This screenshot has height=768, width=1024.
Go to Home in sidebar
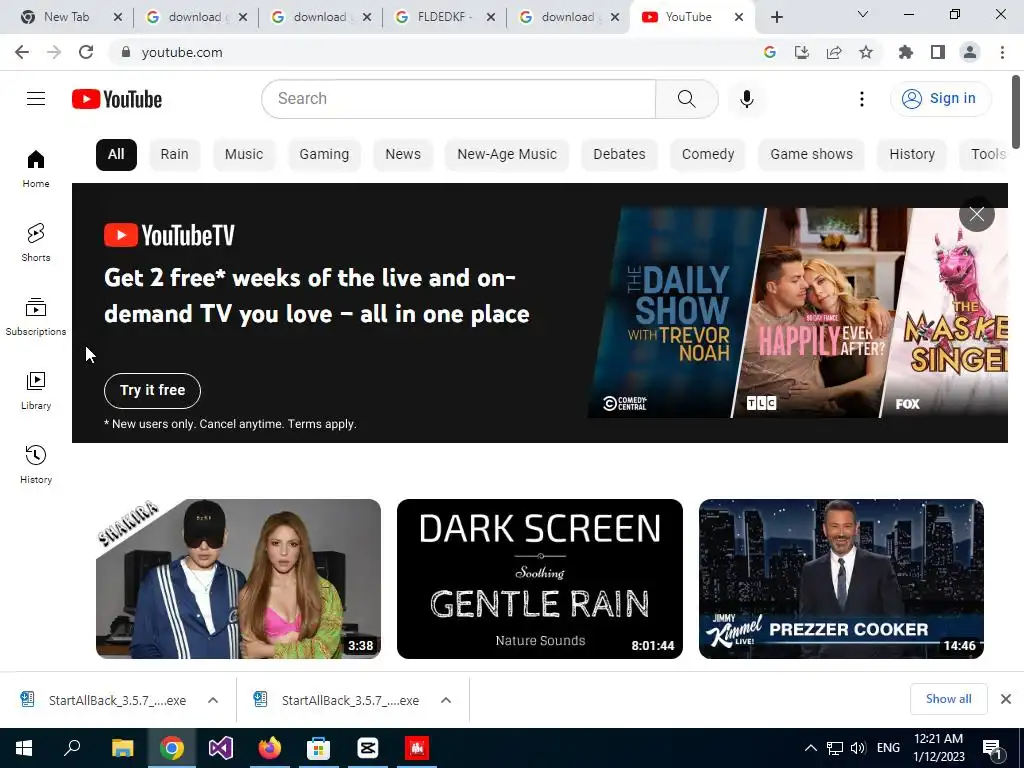[x=36, y=168]
